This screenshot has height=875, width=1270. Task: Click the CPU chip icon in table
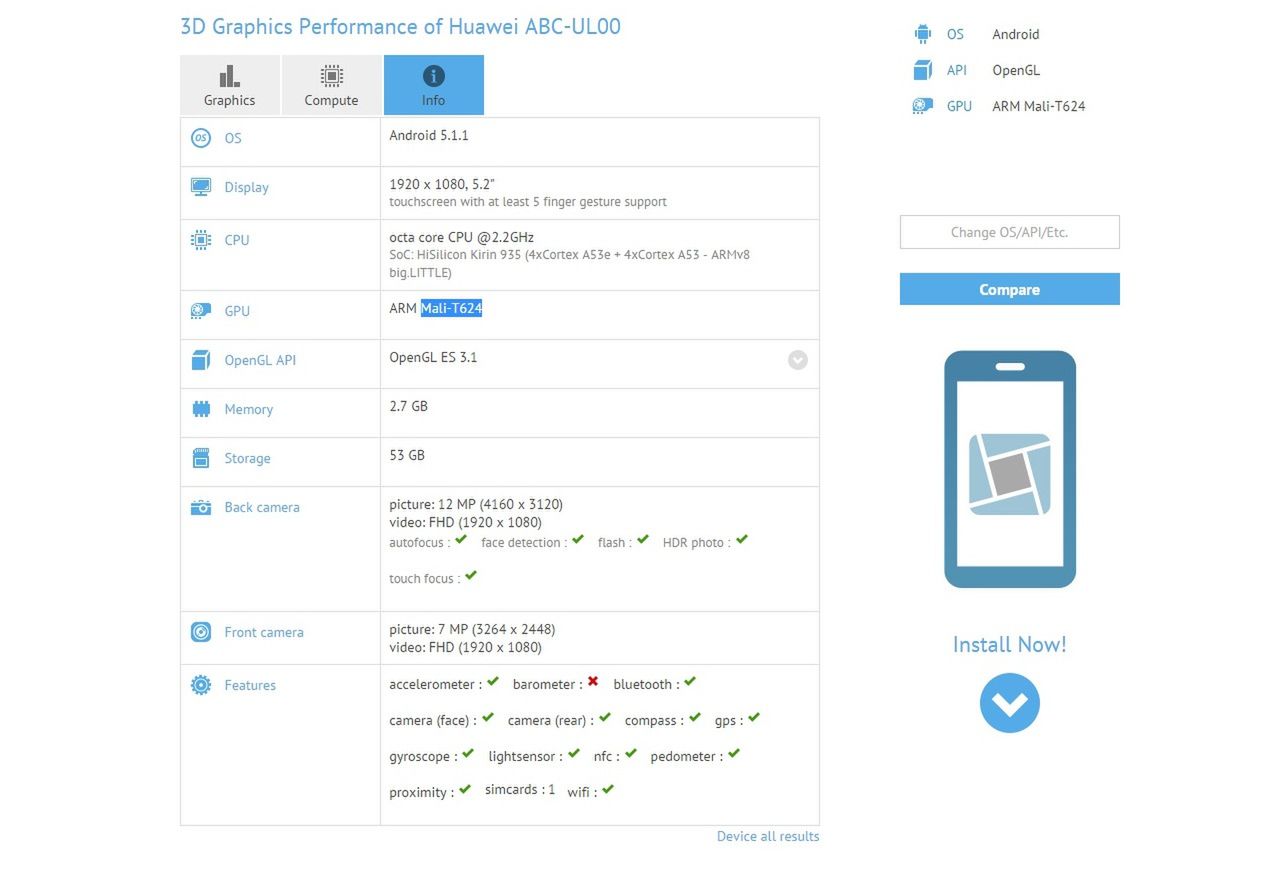tap(201, 240)
